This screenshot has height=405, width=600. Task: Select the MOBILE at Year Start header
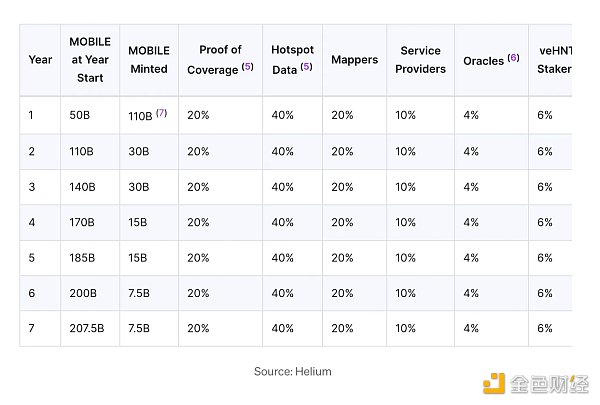tap(90, 60)
